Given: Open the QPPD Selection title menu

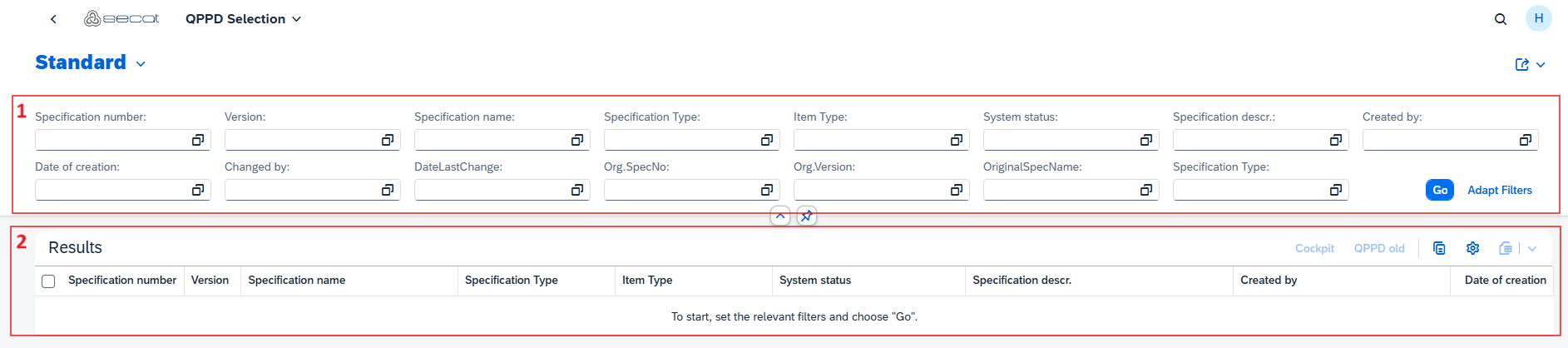Looking at the screenshot, I should (x=243, y=19).
